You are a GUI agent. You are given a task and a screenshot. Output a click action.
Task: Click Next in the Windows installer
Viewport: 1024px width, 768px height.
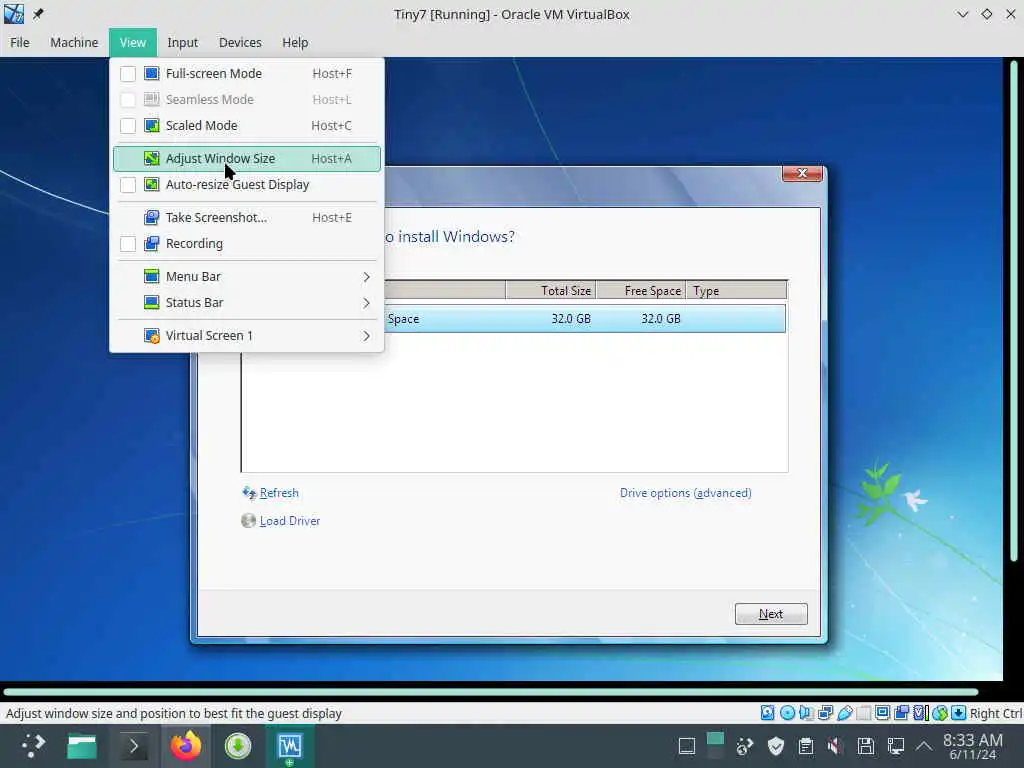point(771,614)
